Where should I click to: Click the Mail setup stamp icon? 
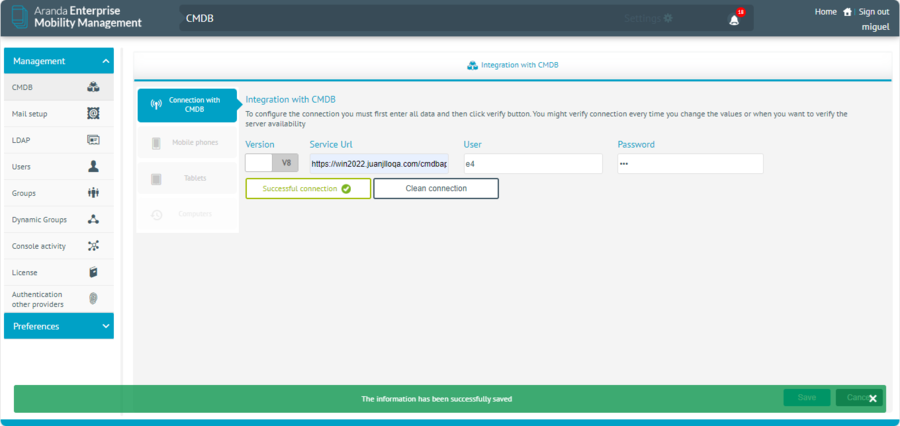(94, 114)
